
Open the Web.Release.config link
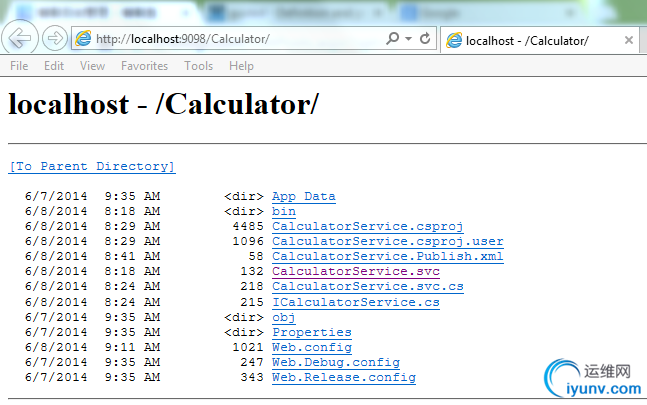(x=344, y=377)
